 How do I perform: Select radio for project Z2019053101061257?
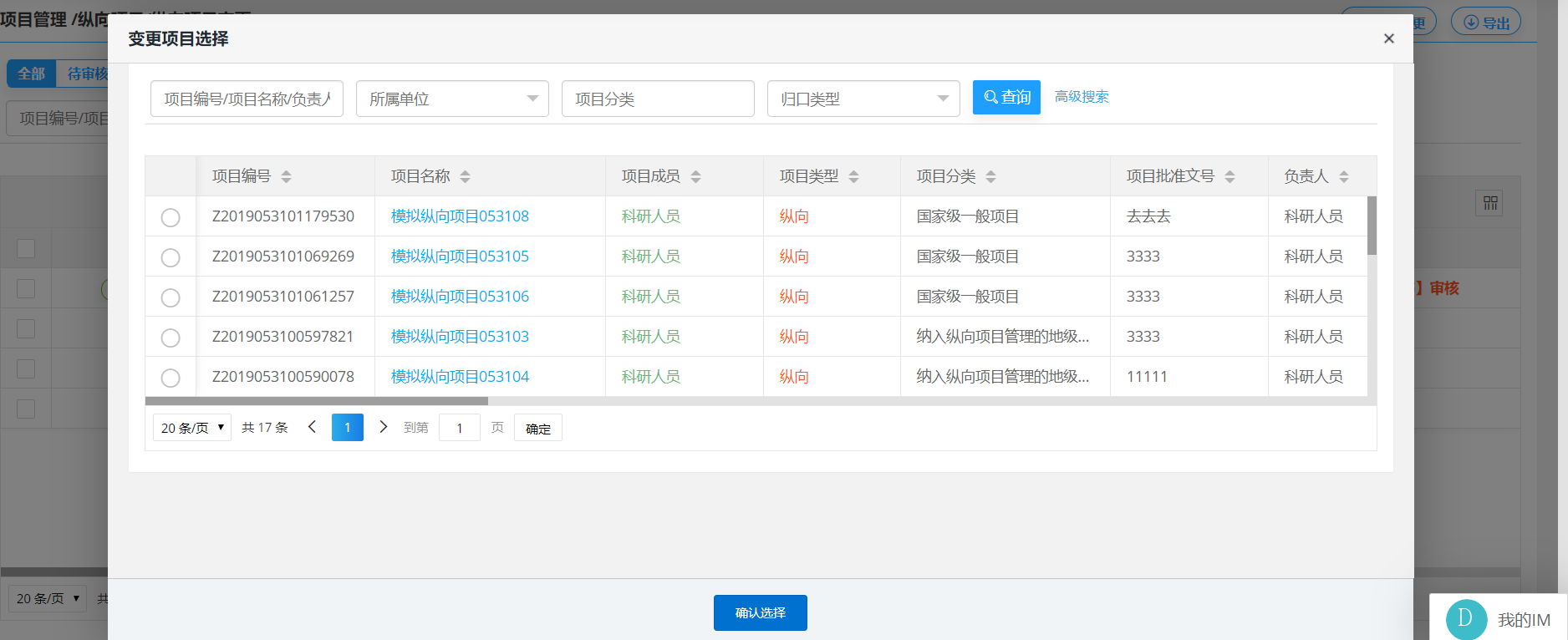[171, 297]
